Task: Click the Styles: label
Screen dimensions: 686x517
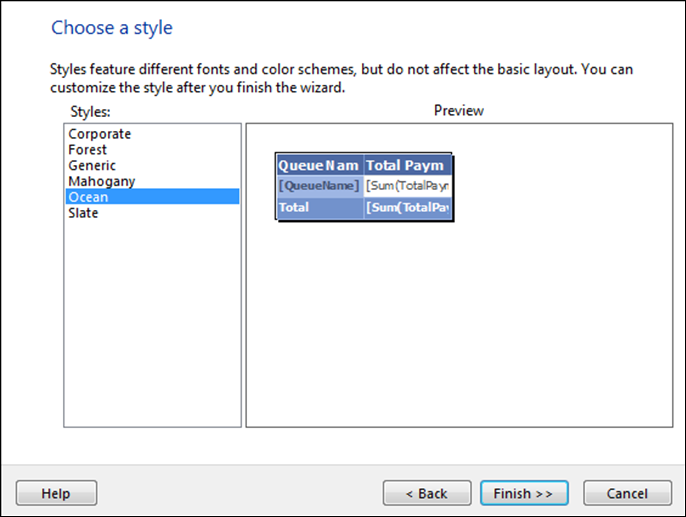Action: click(x=90, y=112)
